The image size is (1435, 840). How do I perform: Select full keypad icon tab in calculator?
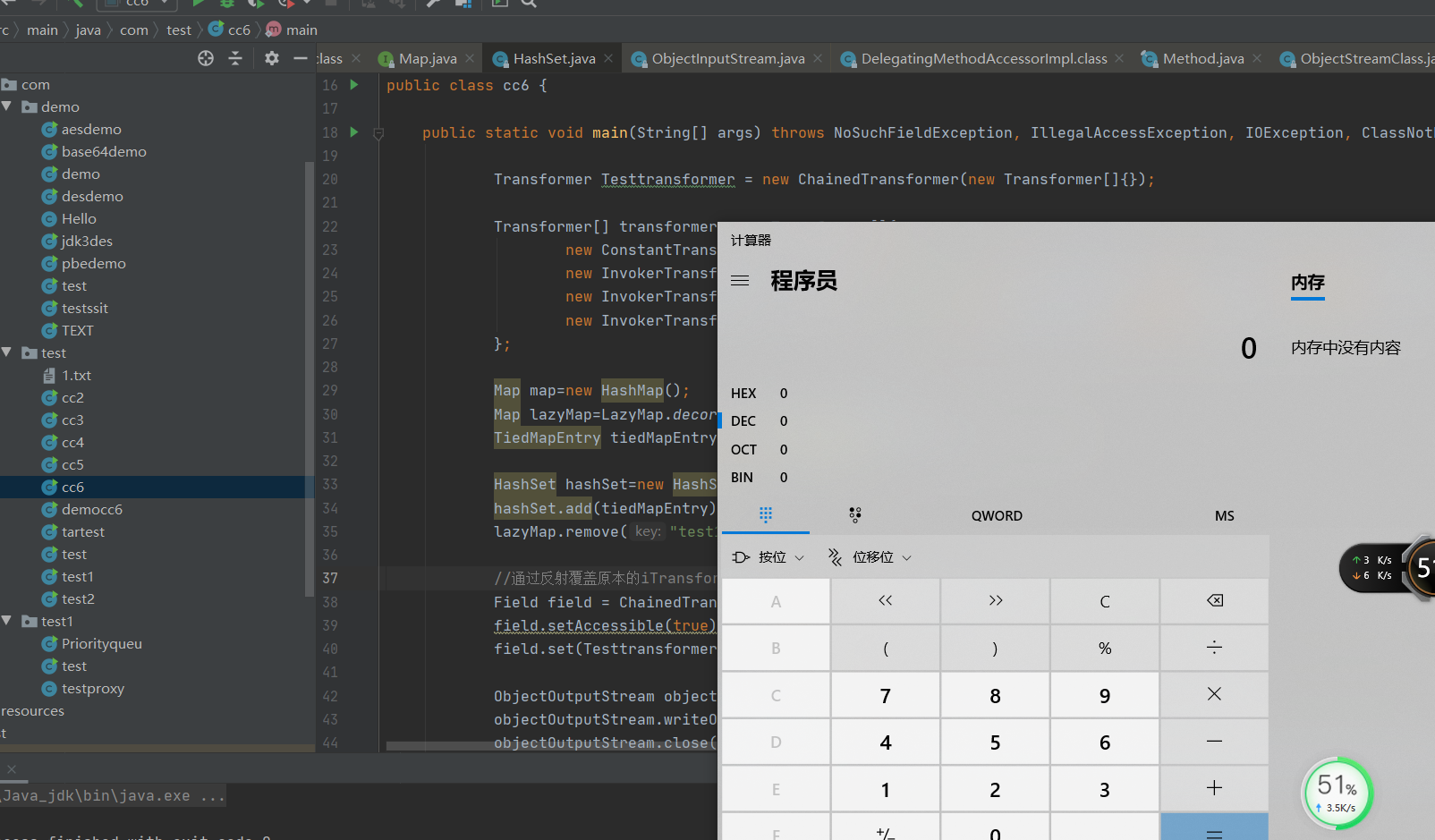(x=766, y=514)
